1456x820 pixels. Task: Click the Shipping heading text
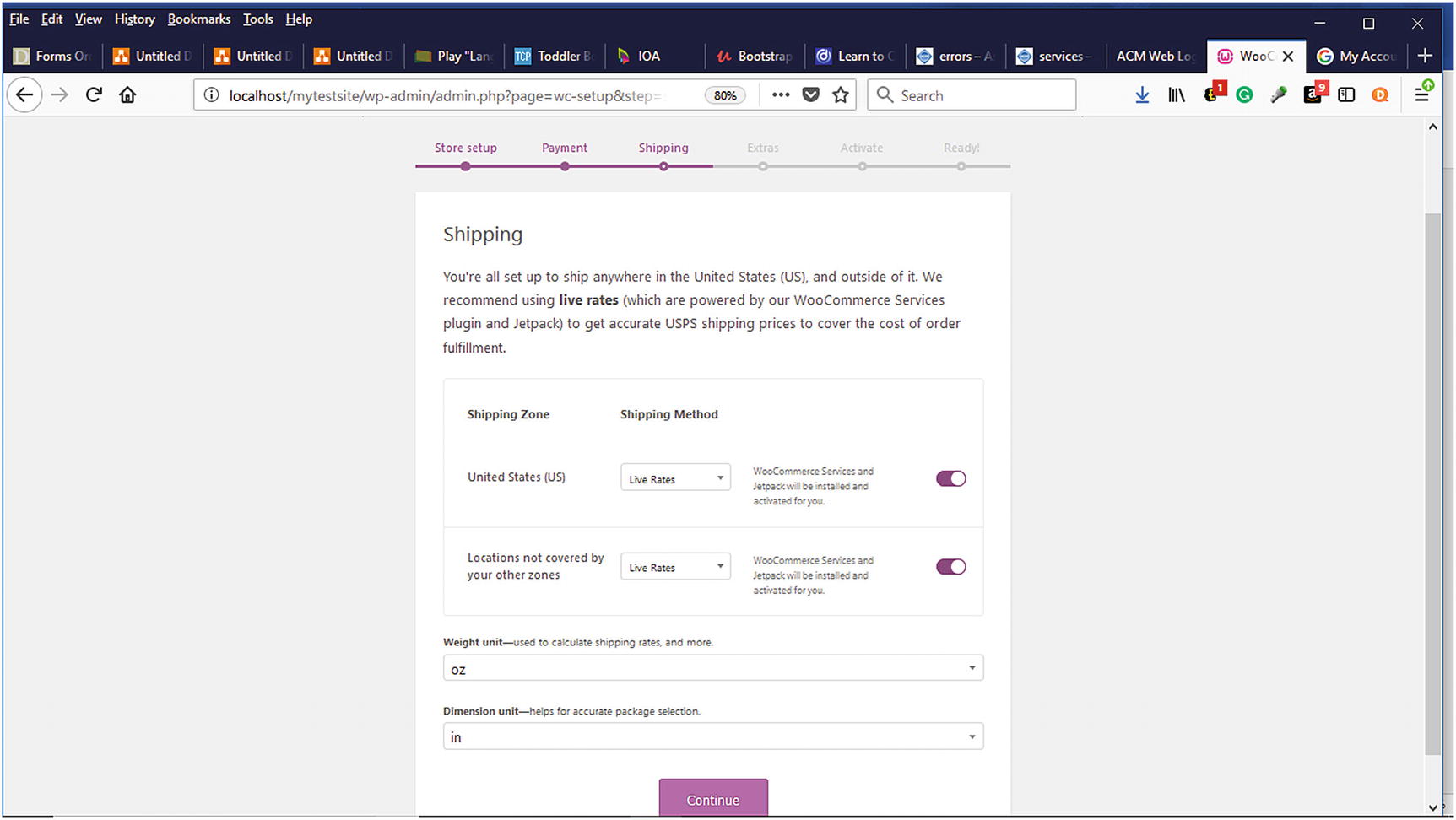pos(483,235)
